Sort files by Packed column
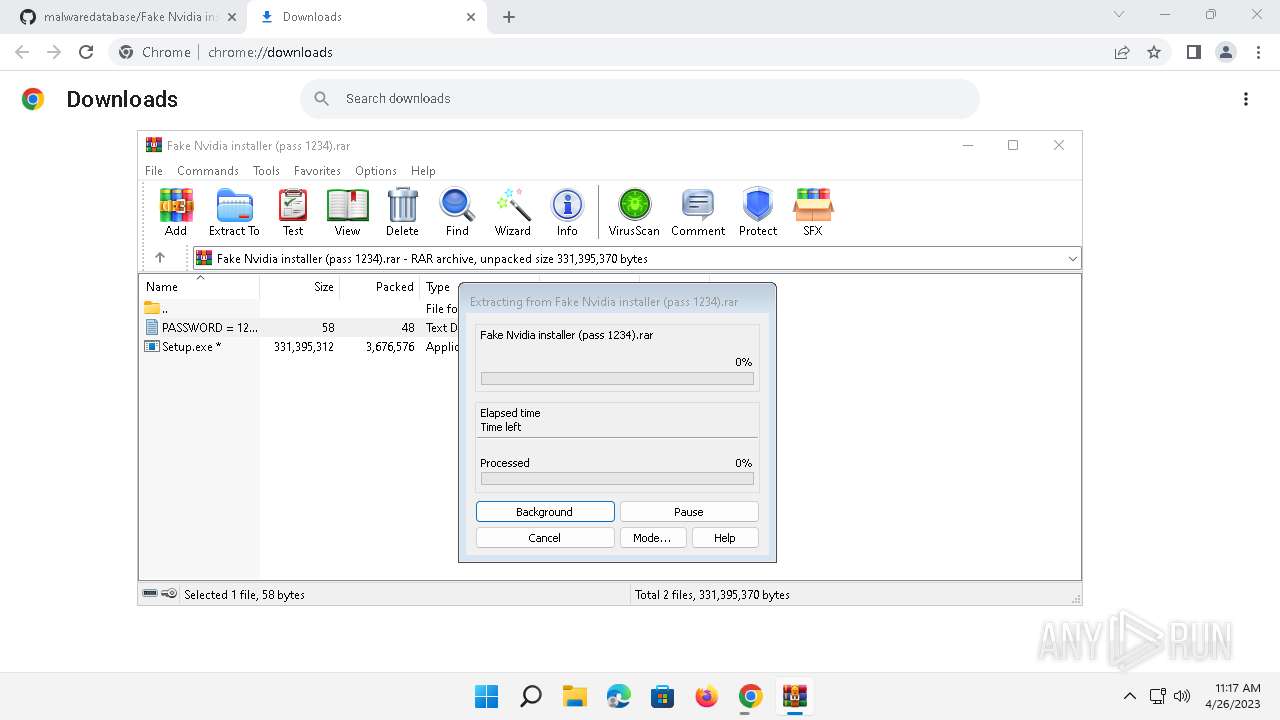Screen dimensions: 1280x720 click(380, 287)
